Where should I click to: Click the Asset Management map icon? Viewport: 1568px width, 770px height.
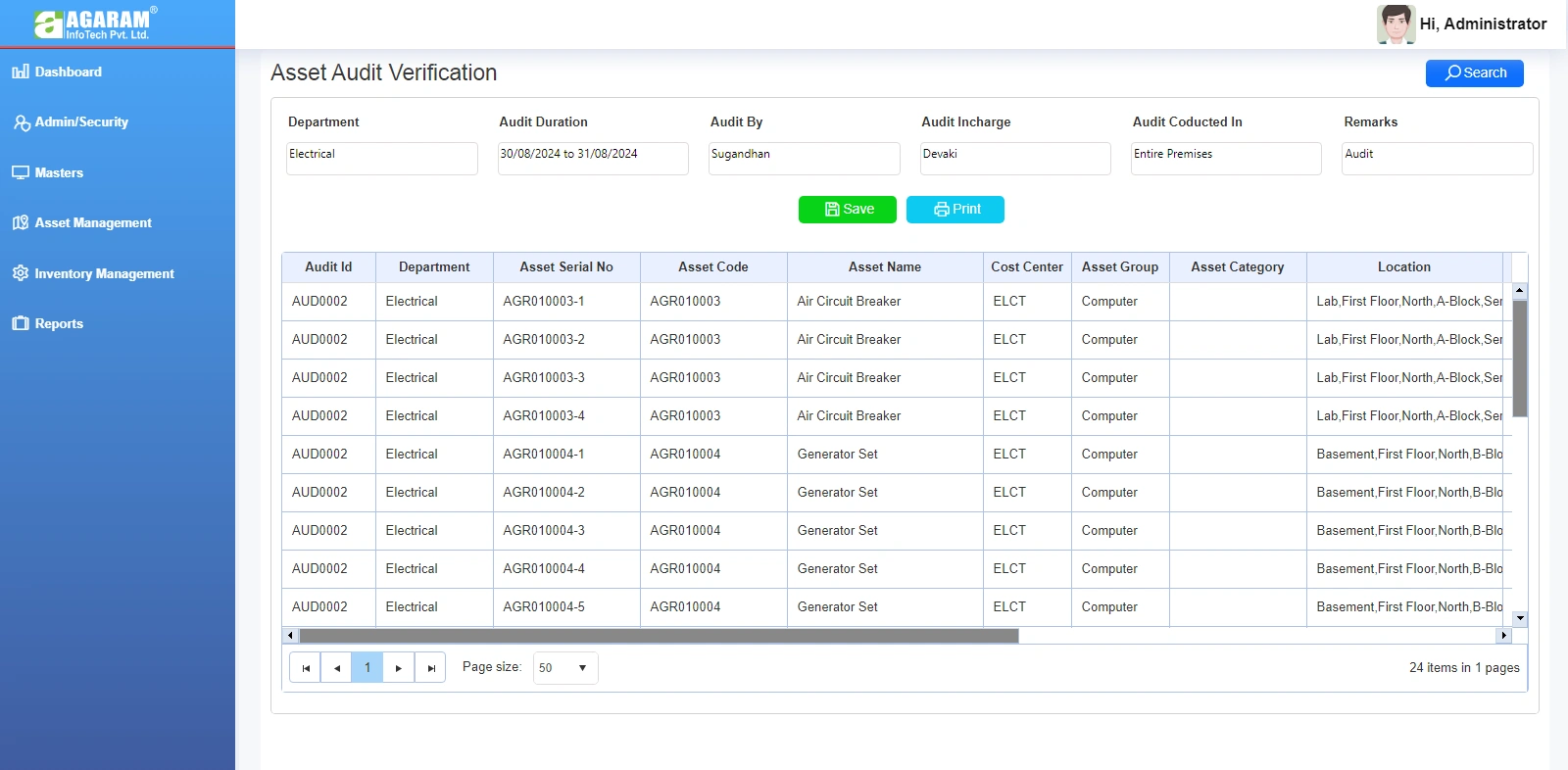[x=21, y=222]
